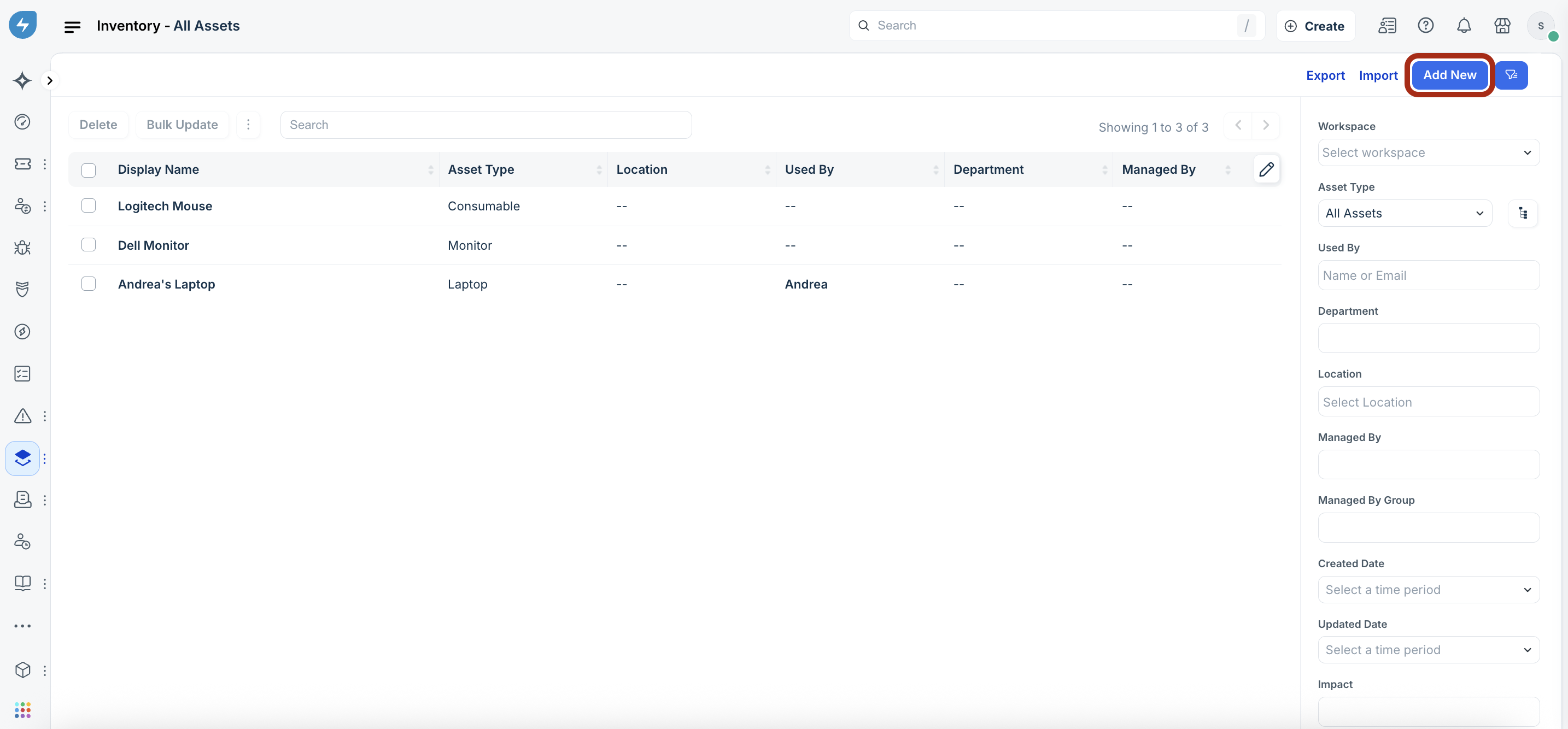
Task: Open the Created Date time period dropdown
Action: point(1428,590)
